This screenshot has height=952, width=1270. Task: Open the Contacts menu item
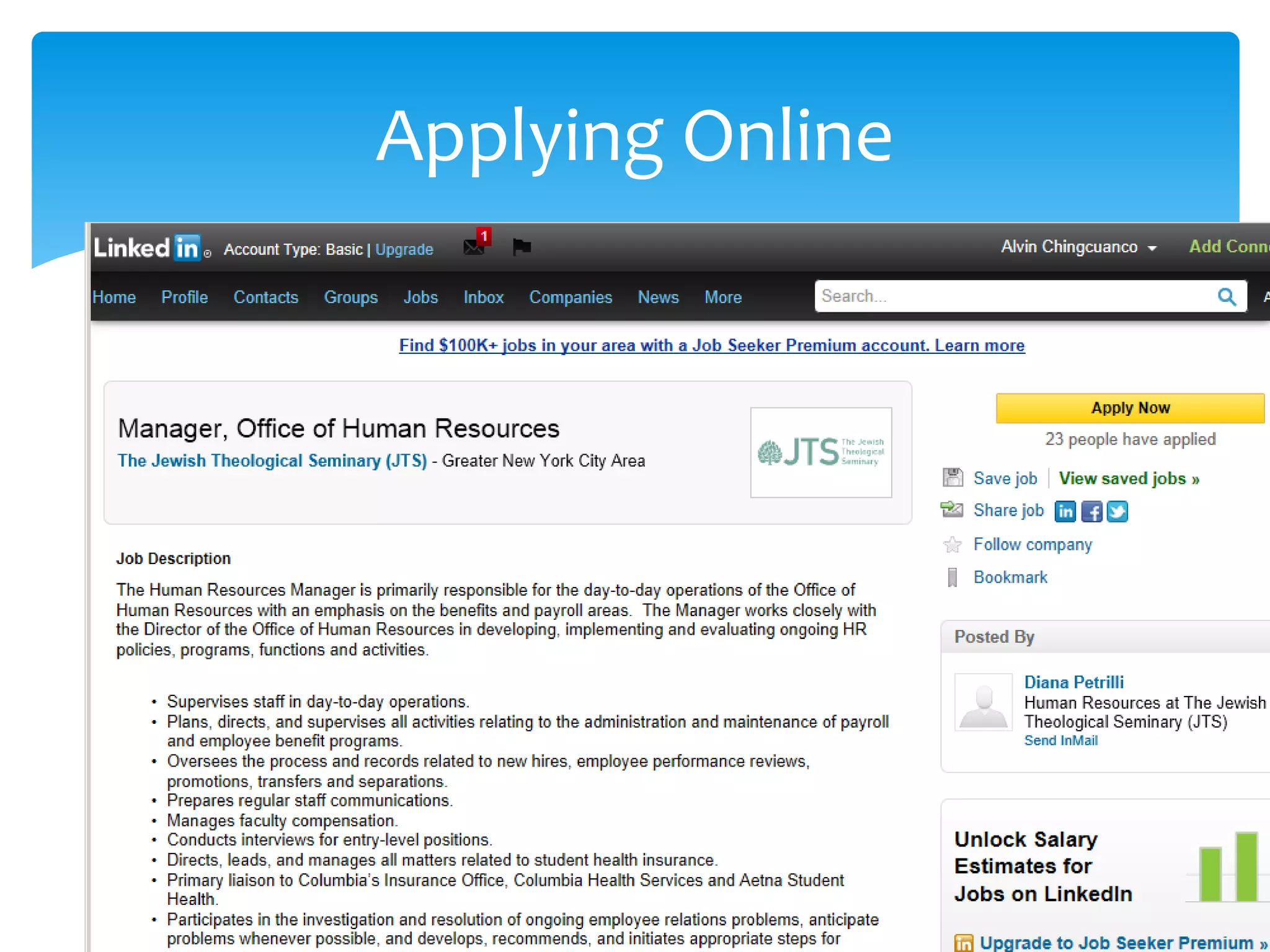tap(266, 297)
